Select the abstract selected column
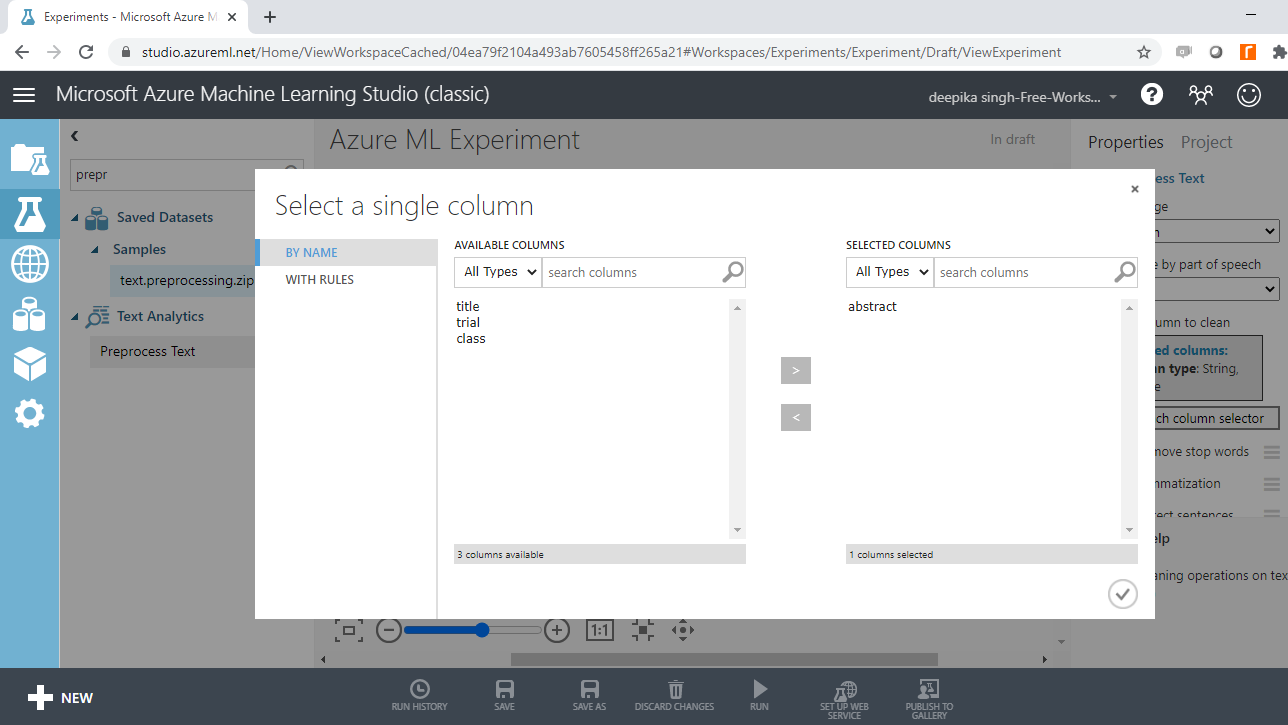The height and width of the screenshot is (725, 1288). (872, 307)
